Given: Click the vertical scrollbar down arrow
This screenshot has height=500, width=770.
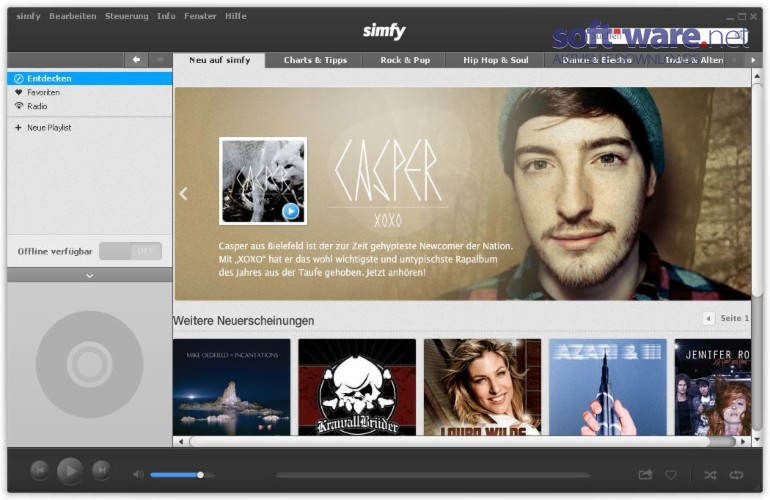Looking at the screenshot, I should (x=757, y=439).
